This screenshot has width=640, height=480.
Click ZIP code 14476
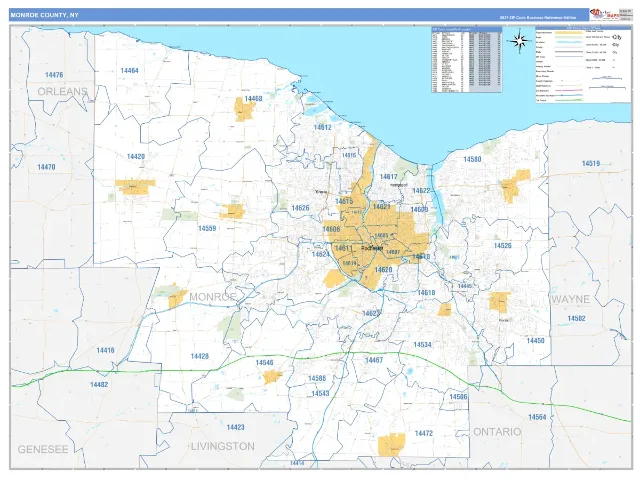[x=54, y=75]
